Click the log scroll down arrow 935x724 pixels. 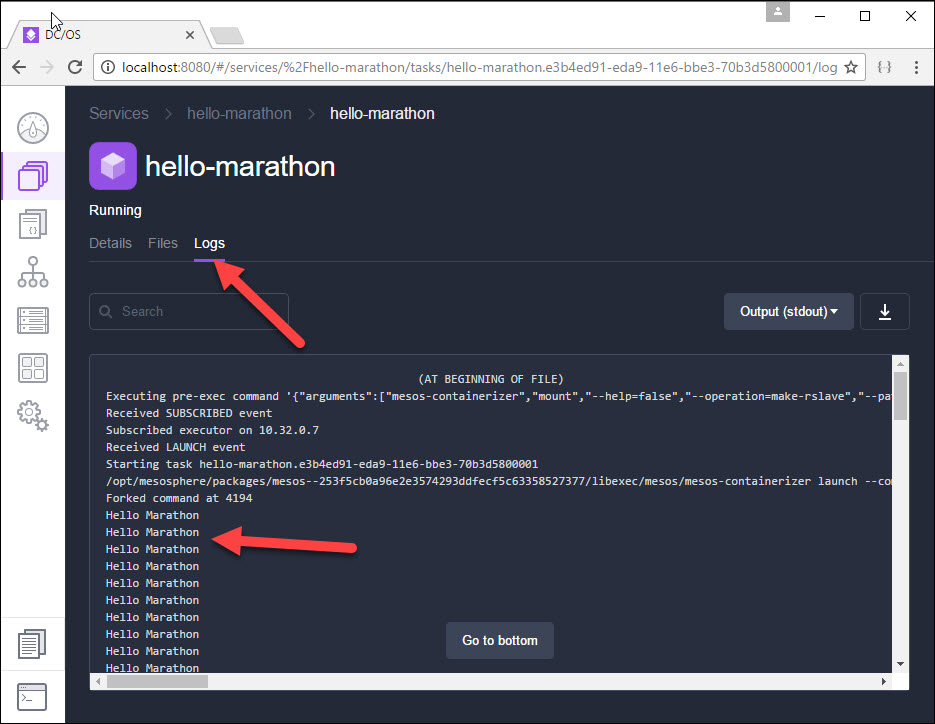coord(900,664)
